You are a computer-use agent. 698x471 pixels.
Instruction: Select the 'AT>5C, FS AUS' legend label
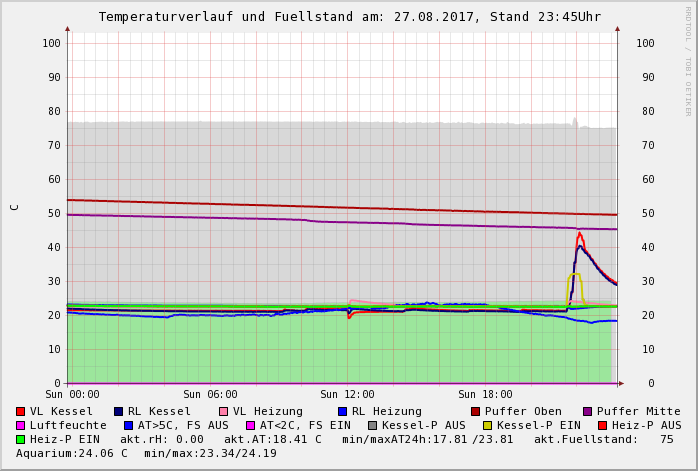click(x=183, y=426)
